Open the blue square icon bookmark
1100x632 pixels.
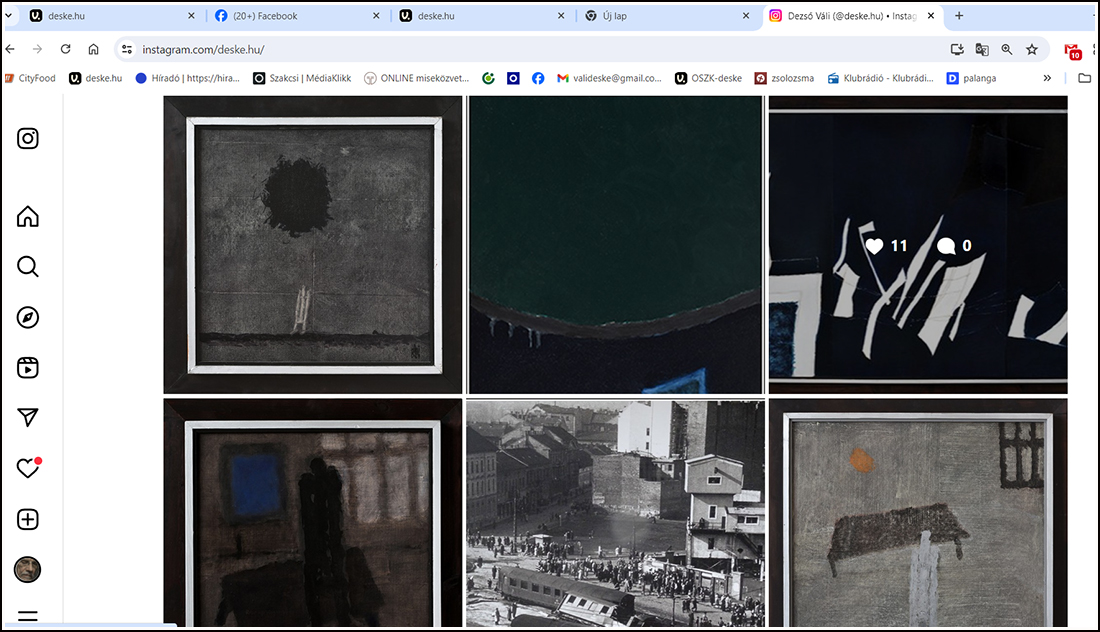click(x=514, y=79)
